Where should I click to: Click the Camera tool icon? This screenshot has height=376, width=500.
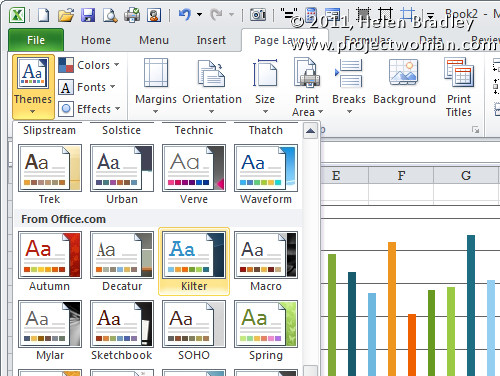(x=258, y=15)
